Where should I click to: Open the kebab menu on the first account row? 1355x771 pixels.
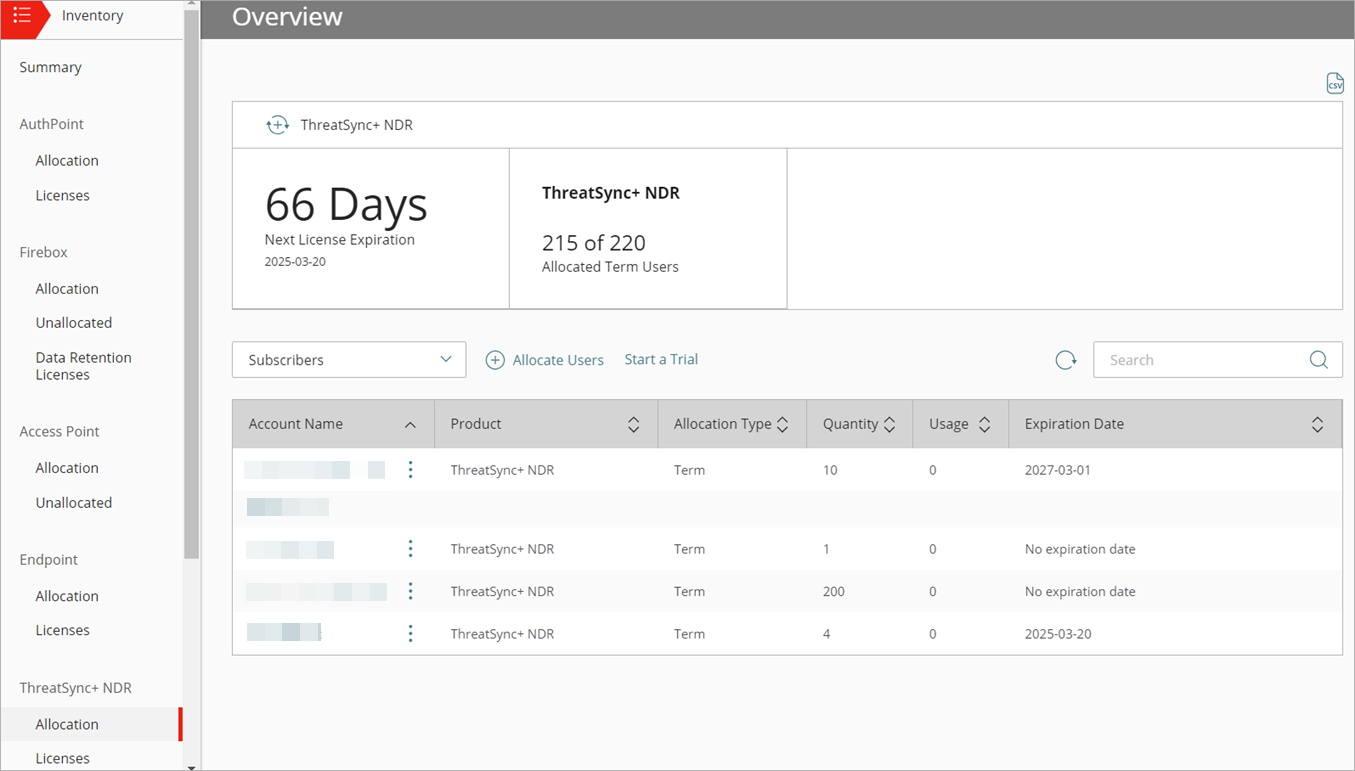(410, 468)
